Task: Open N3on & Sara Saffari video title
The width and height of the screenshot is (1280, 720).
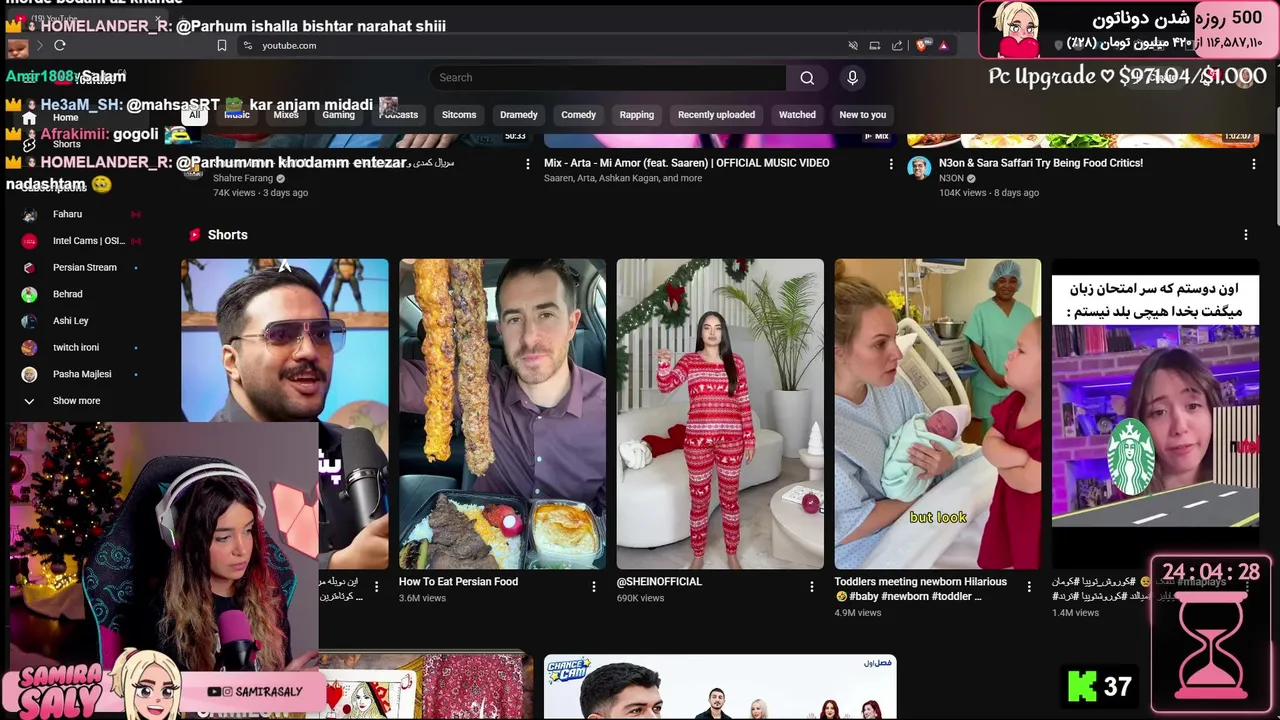Action: (1041, 163)
